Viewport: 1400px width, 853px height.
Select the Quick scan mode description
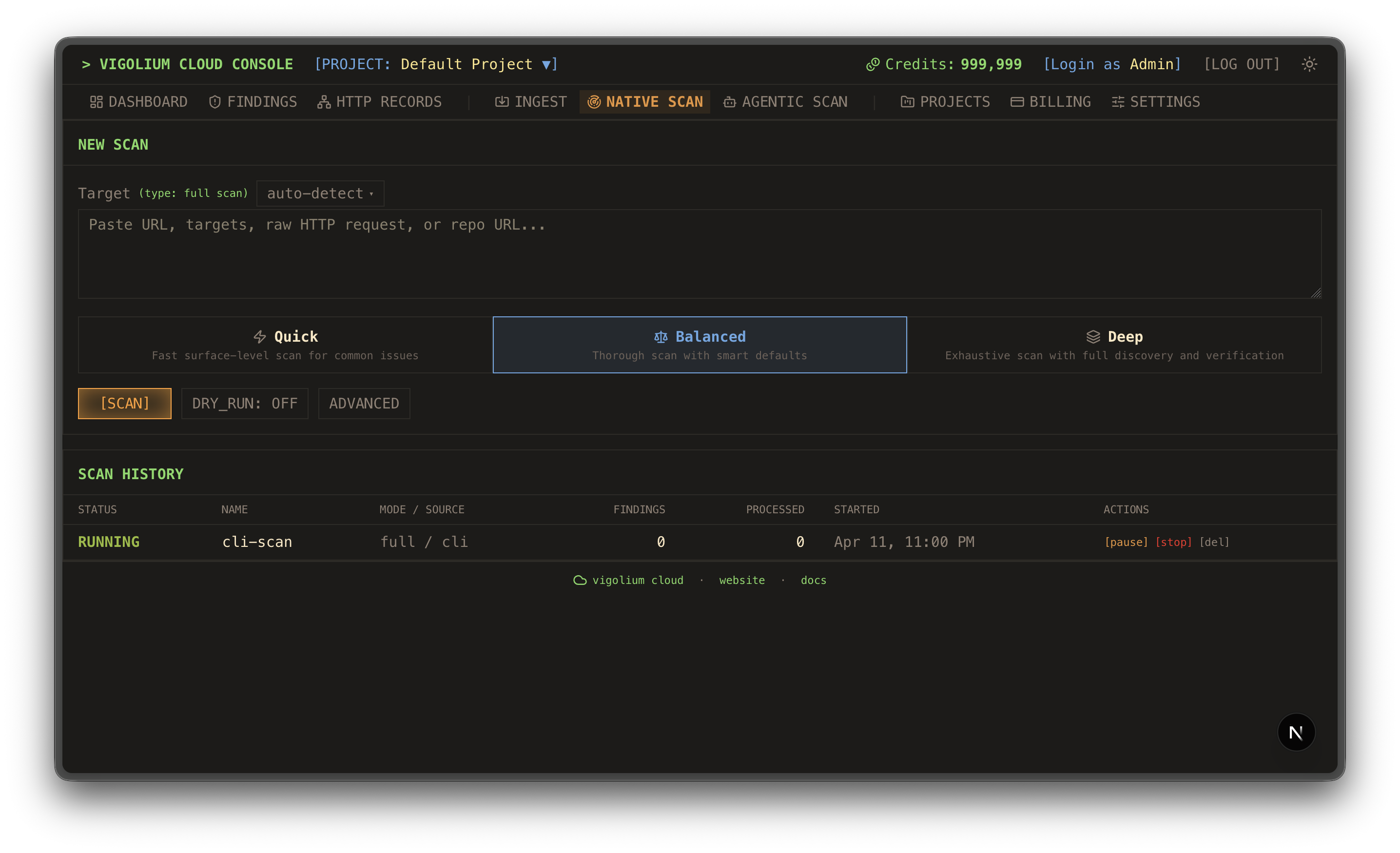point(285,355)
